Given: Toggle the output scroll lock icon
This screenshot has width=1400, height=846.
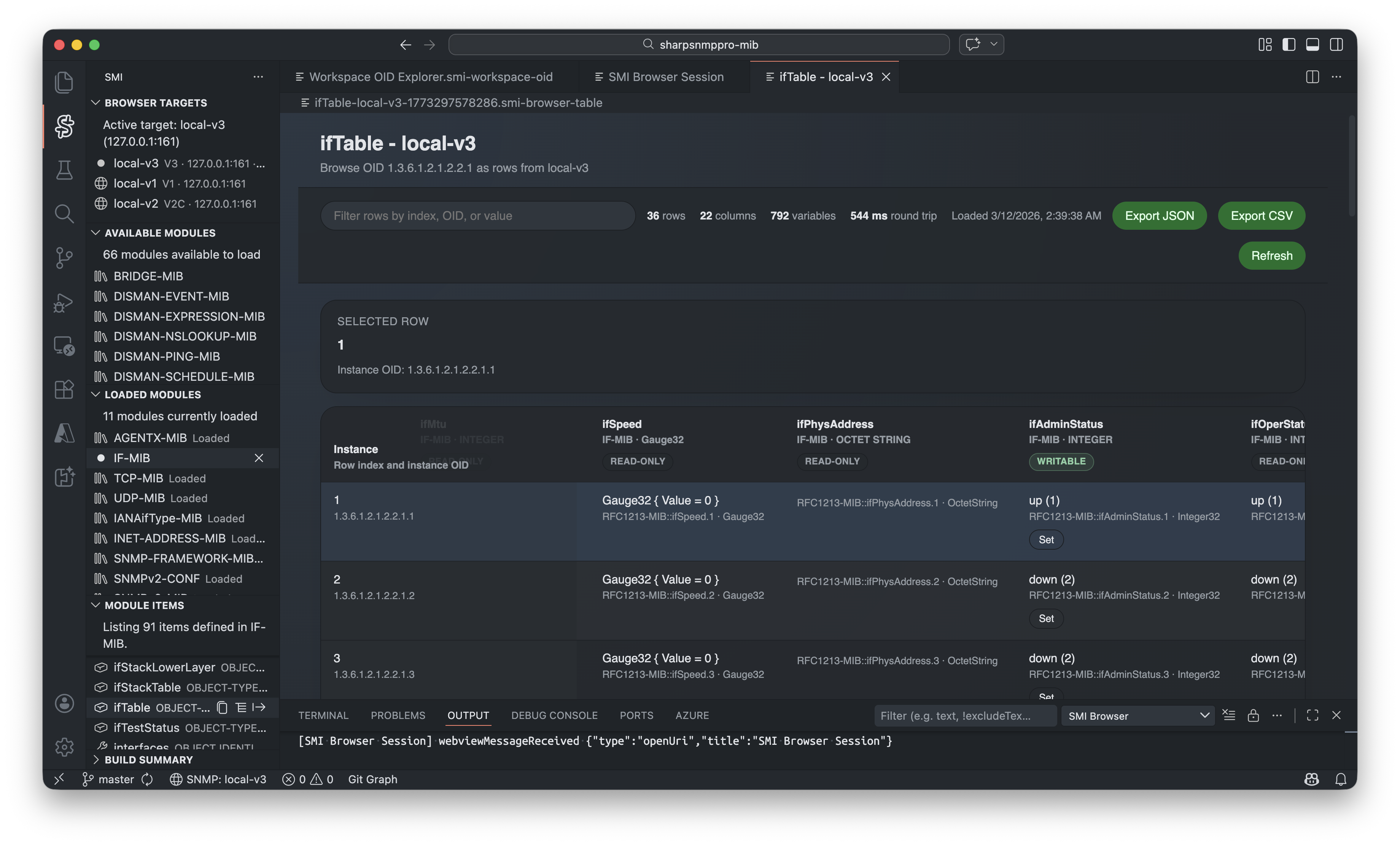Looking at the screenshot, I should click(x=1254, y=715).
